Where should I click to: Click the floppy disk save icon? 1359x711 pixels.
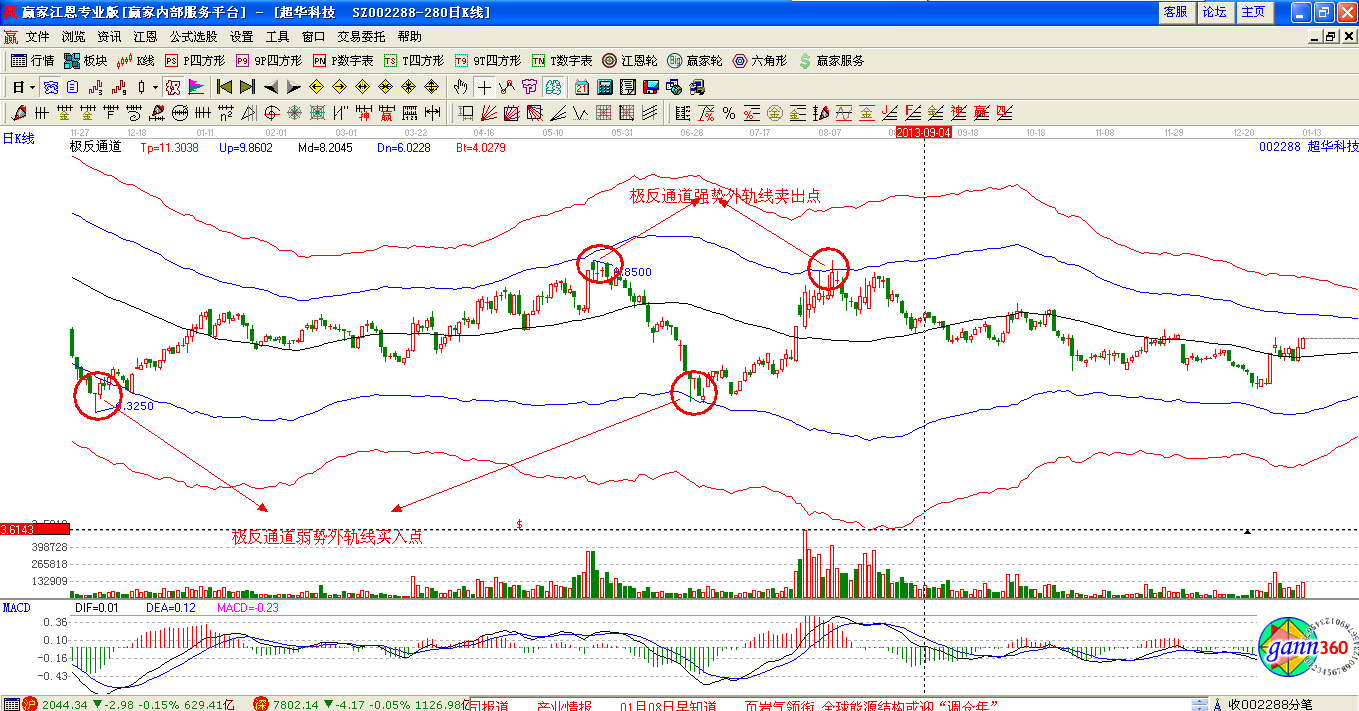click(651, 87)
